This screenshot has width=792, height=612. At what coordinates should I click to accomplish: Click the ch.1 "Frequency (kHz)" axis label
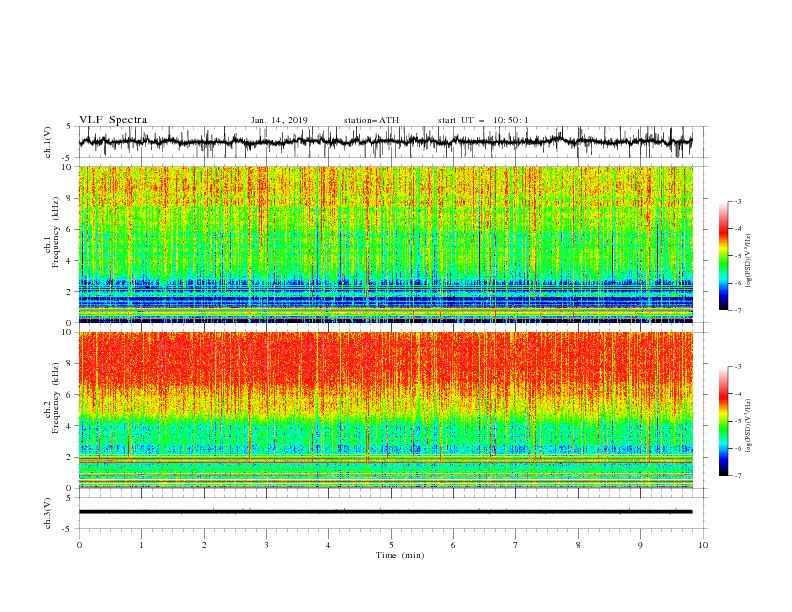tap(56, 232)
